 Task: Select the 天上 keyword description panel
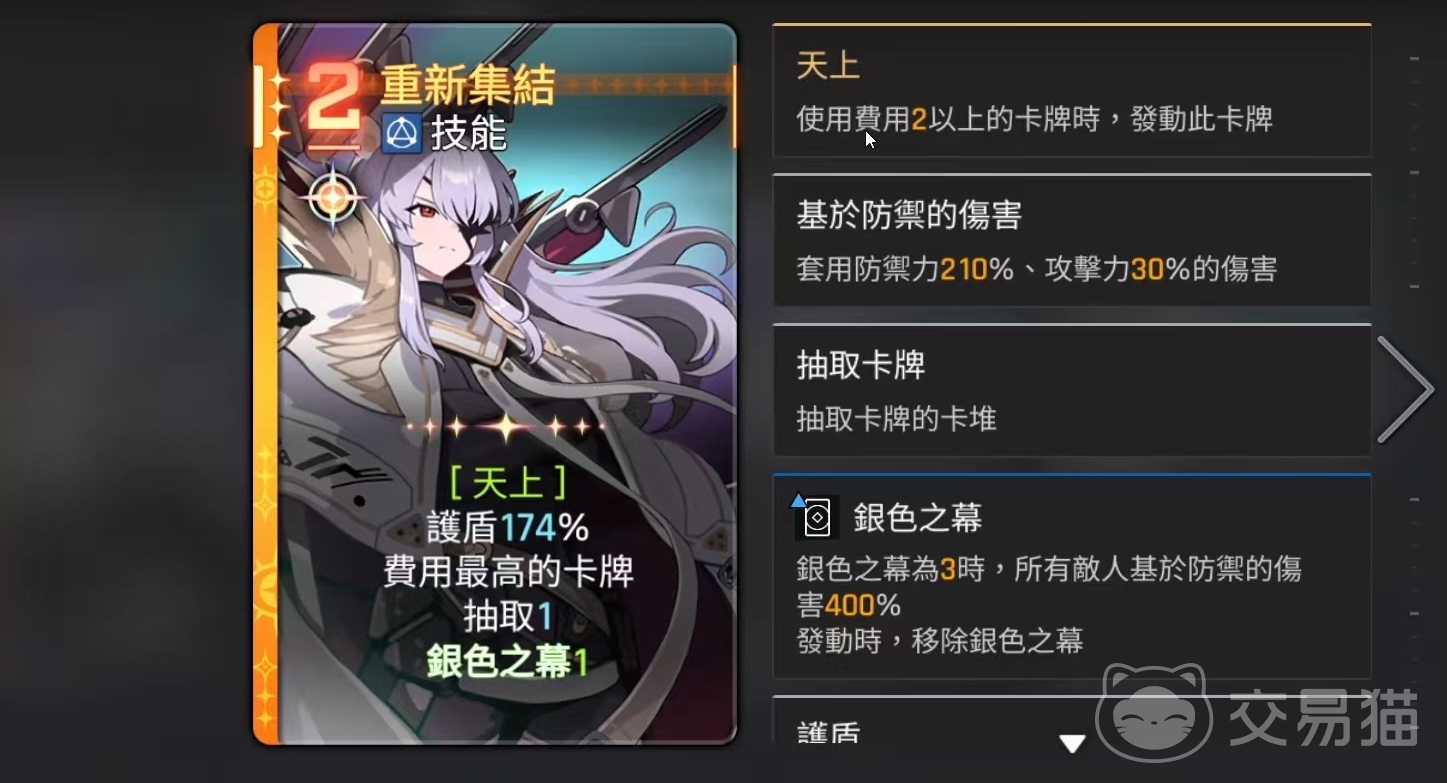(1071, 90)
